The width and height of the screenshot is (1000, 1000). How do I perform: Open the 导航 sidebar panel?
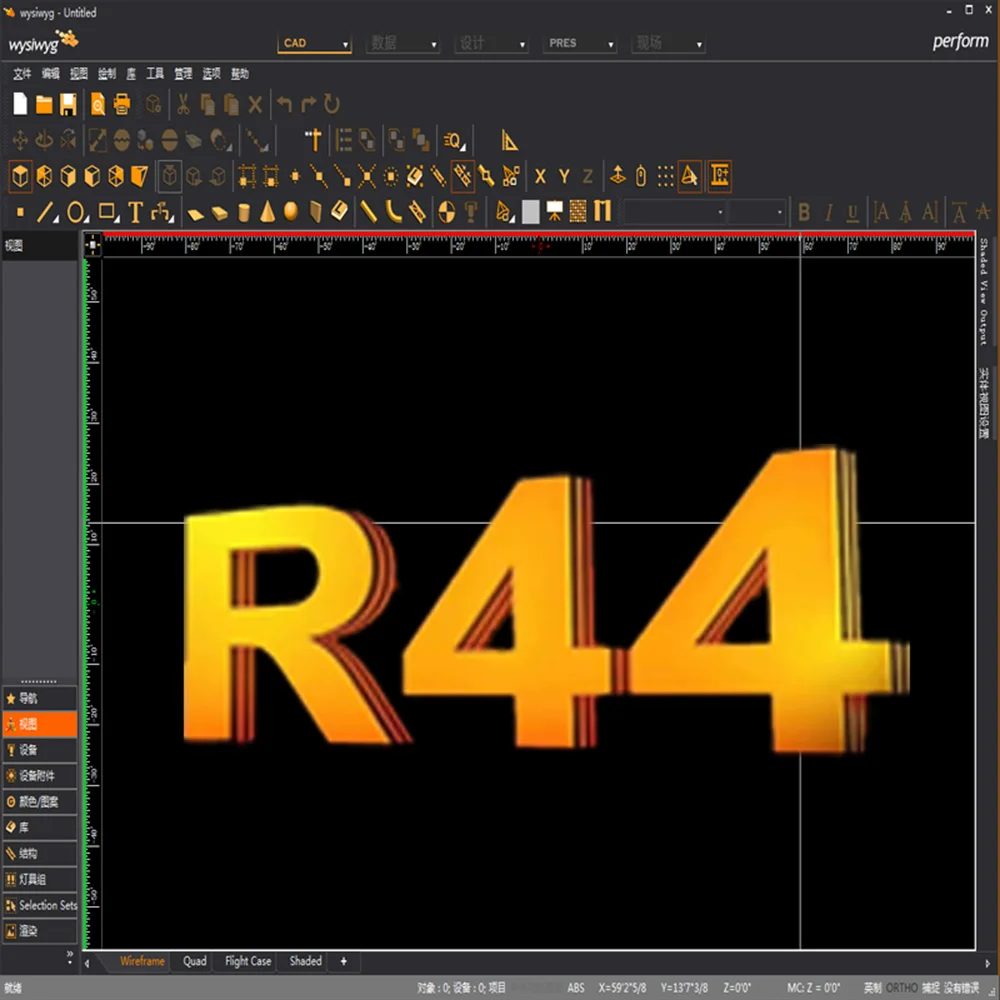click(x=40, y=698)
